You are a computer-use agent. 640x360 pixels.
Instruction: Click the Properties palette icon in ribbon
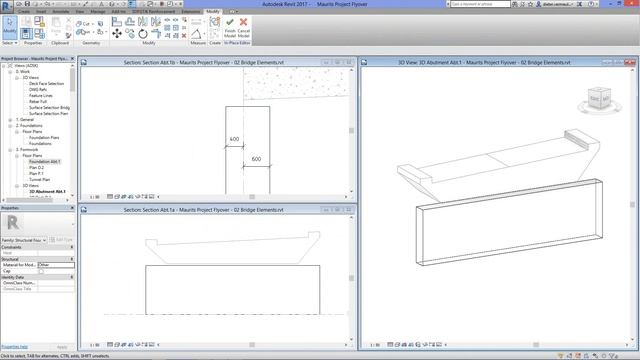tap(27, 33)
